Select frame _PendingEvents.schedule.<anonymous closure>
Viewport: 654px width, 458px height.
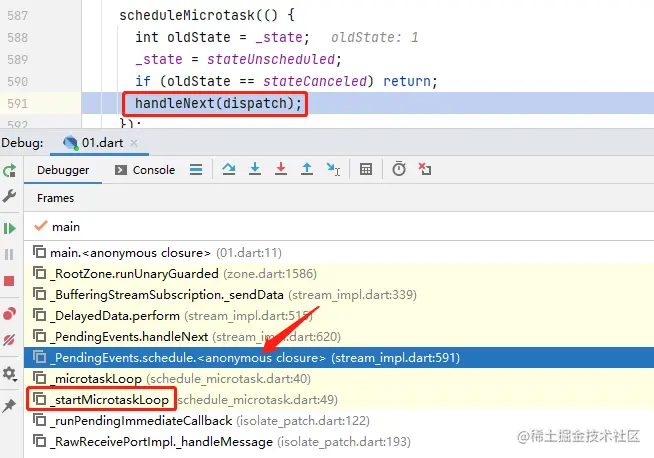click(339, 357)
